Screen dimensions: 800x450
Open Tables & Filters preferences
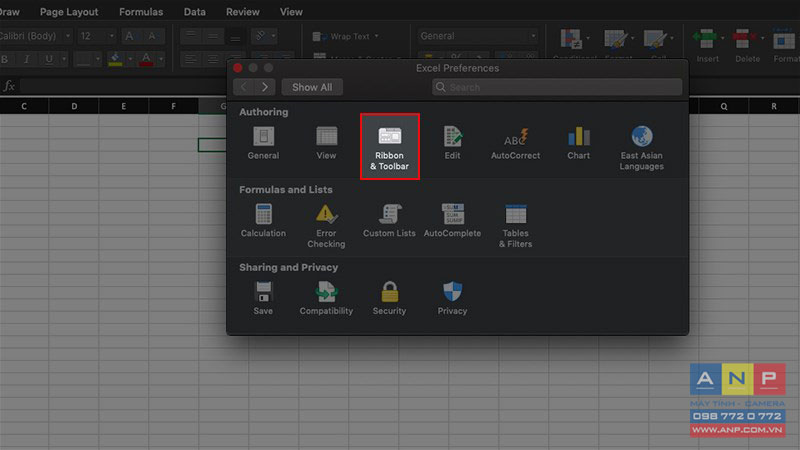(x=515, y=226)
